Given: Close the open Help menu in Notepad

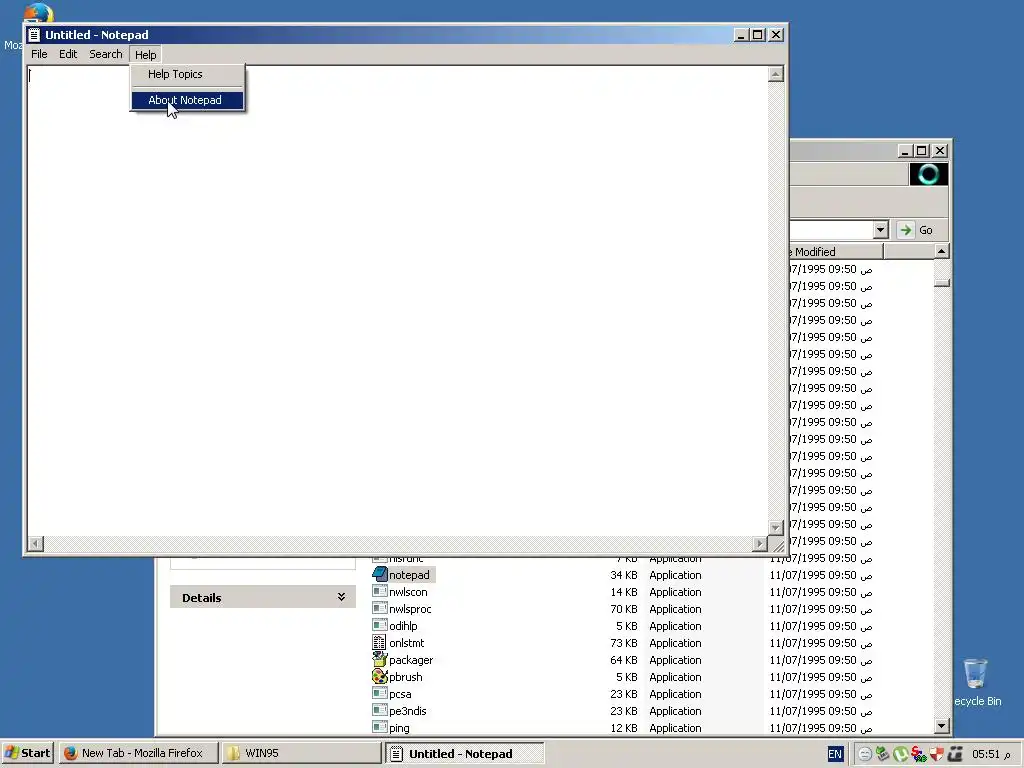Looking at the screenshot, I should (145, 55).
